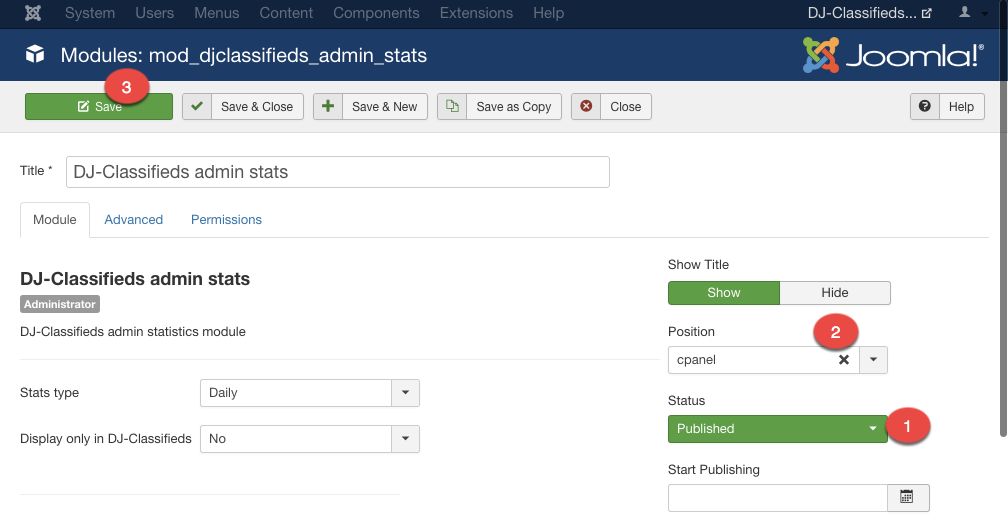Open the Users menu
The width and height of the screenshot is (1008, 527).
(154, 13)
